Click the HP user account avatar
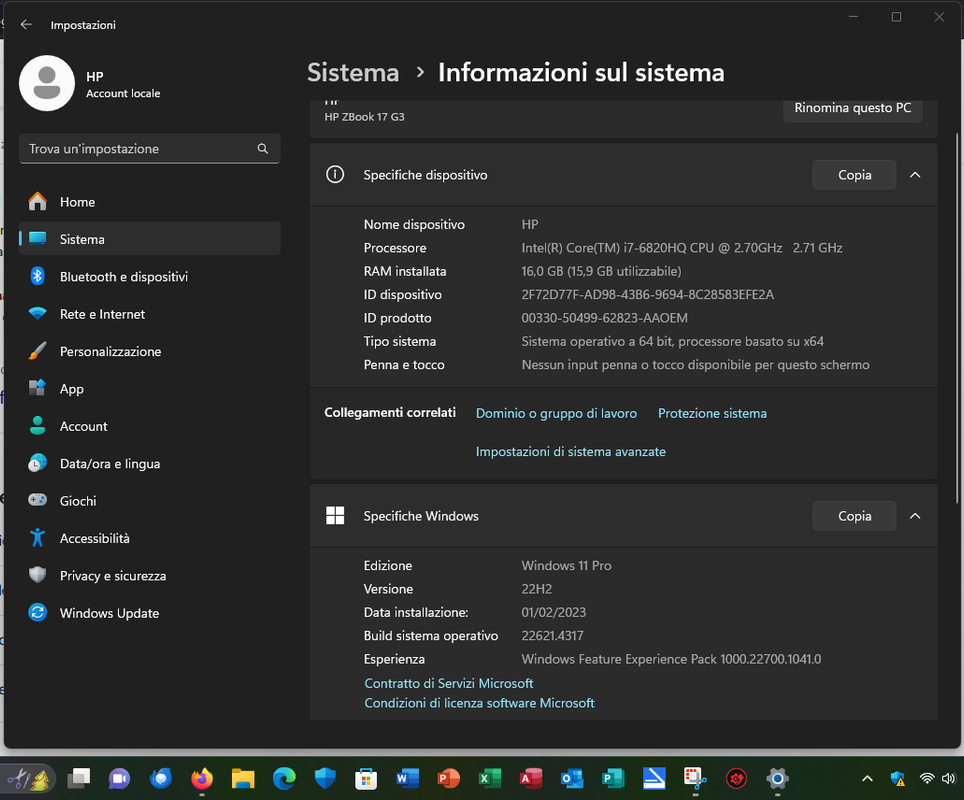 pyautogui.click(x=47, y=84)
